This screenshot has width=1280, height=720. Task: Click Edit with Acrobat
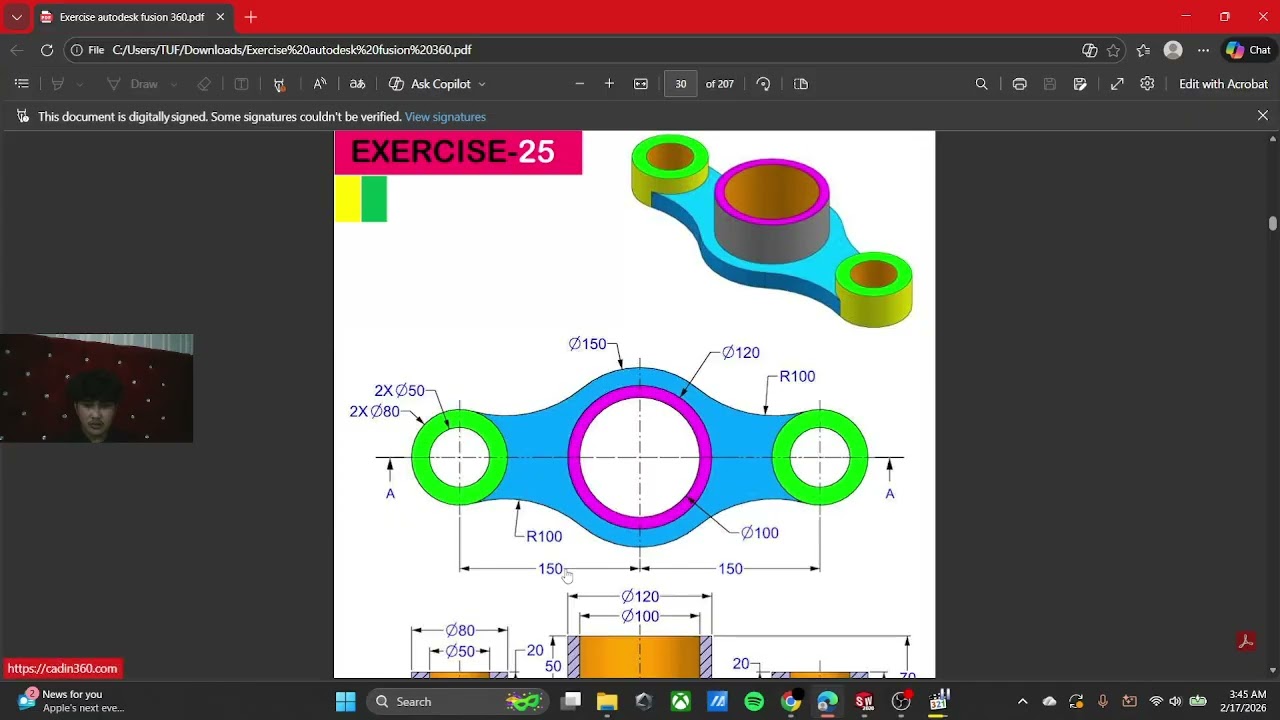pyautogui.click(x=1223, y=84)
